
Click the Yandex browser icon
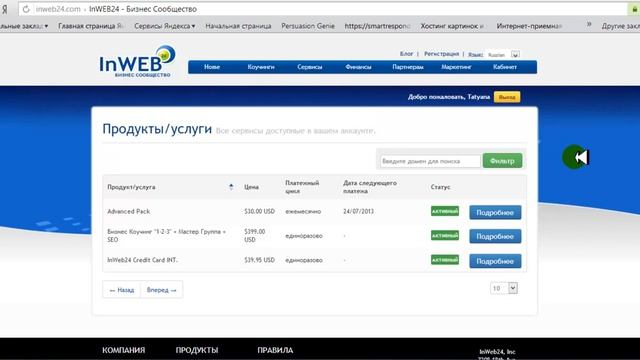4,9
